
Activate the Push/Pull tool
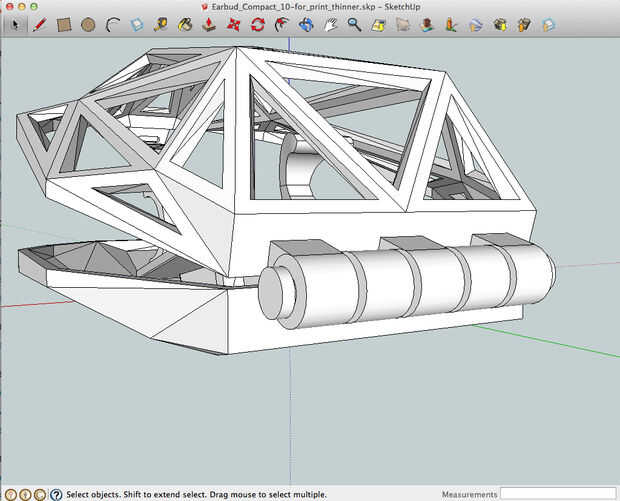click(x=210, y=24)
